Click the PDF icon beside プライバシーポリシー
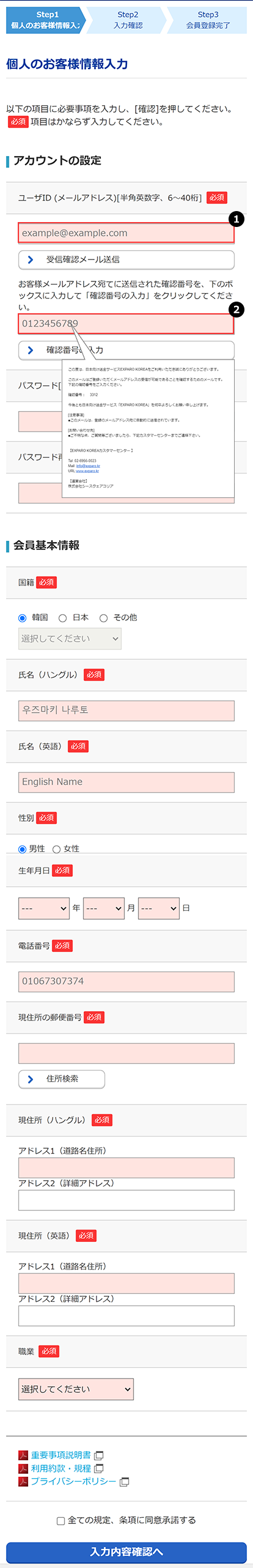This screenshot has height=1568, width=253. 23,1481
